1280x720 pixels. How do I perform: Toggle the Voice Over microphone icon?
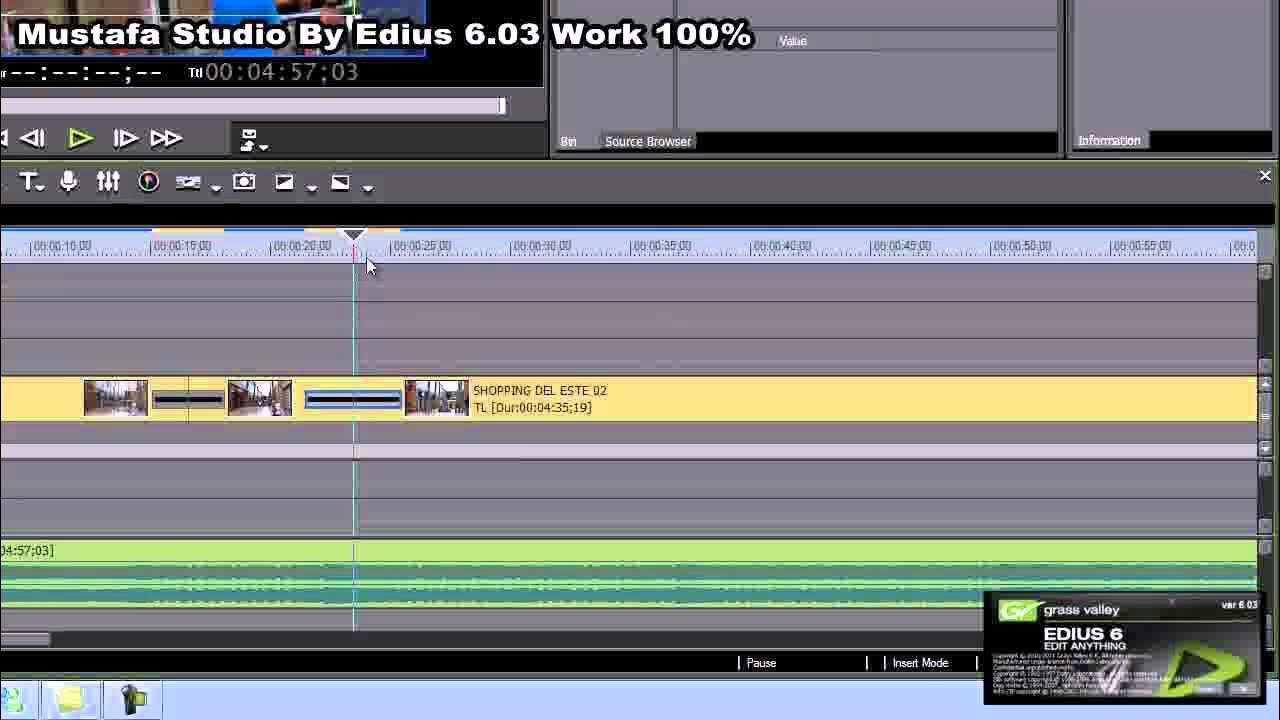[68, 182]
